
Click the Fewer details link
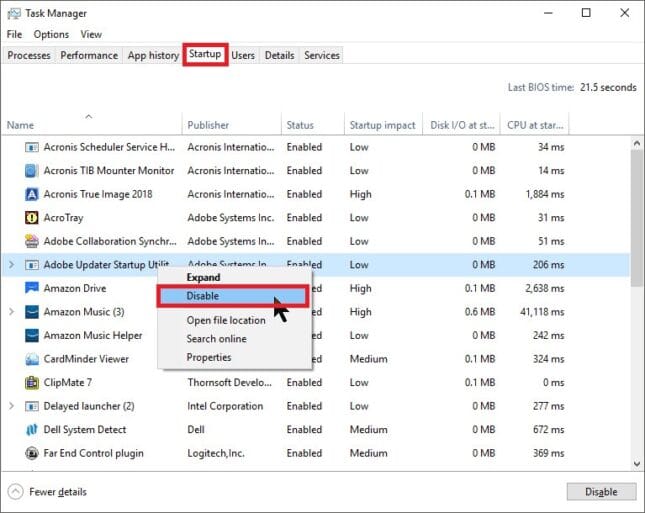58,492
